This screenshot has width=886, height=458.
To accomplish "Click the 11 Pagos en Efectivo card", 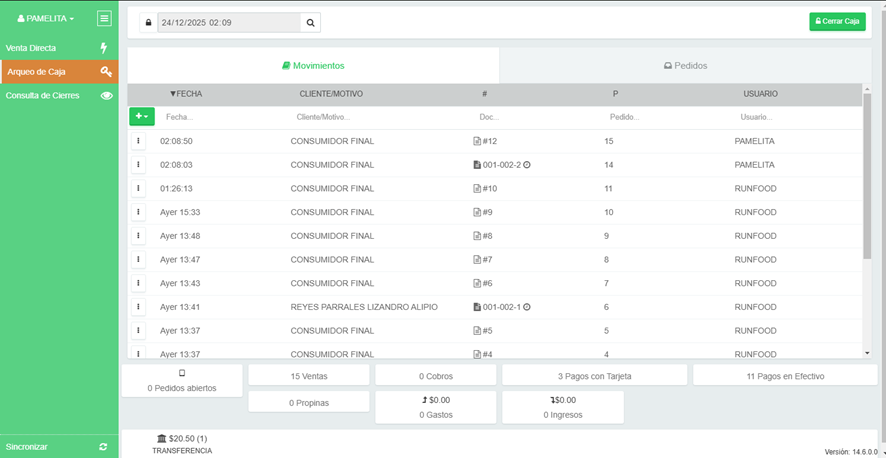I will coord(785,375).
